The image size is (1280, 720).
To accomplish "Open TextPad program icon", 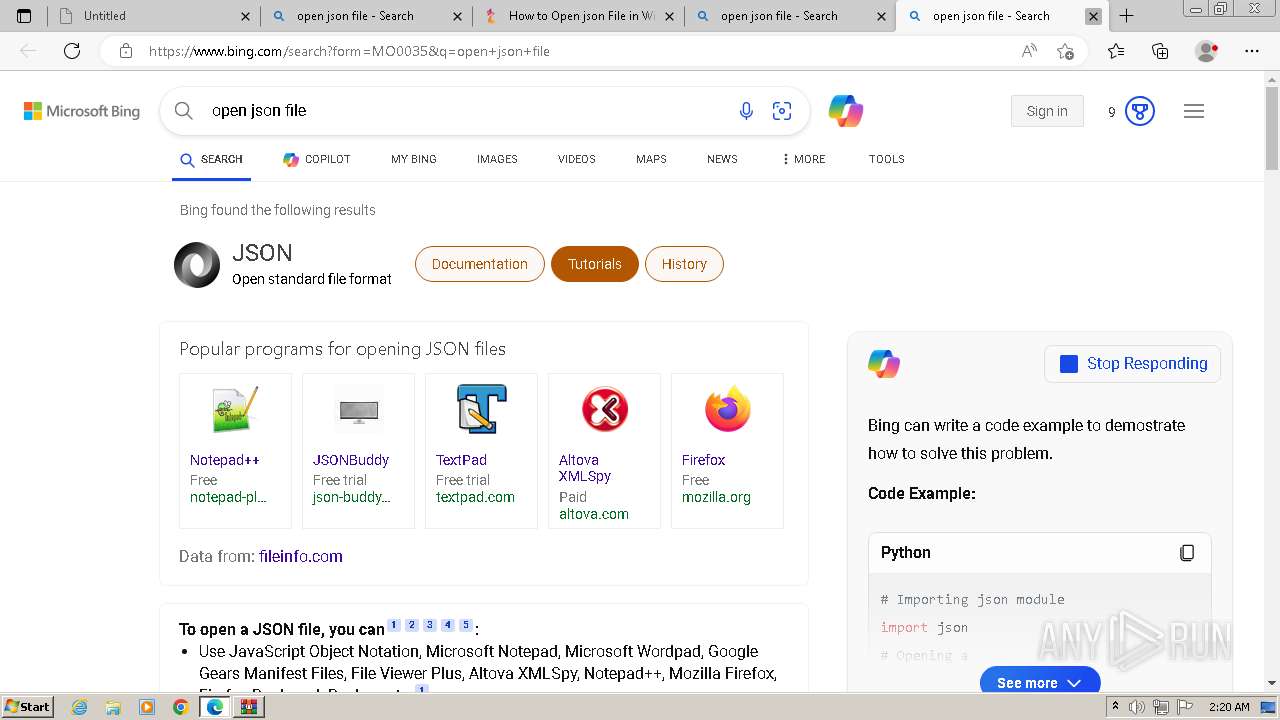I will click(481, 410).
